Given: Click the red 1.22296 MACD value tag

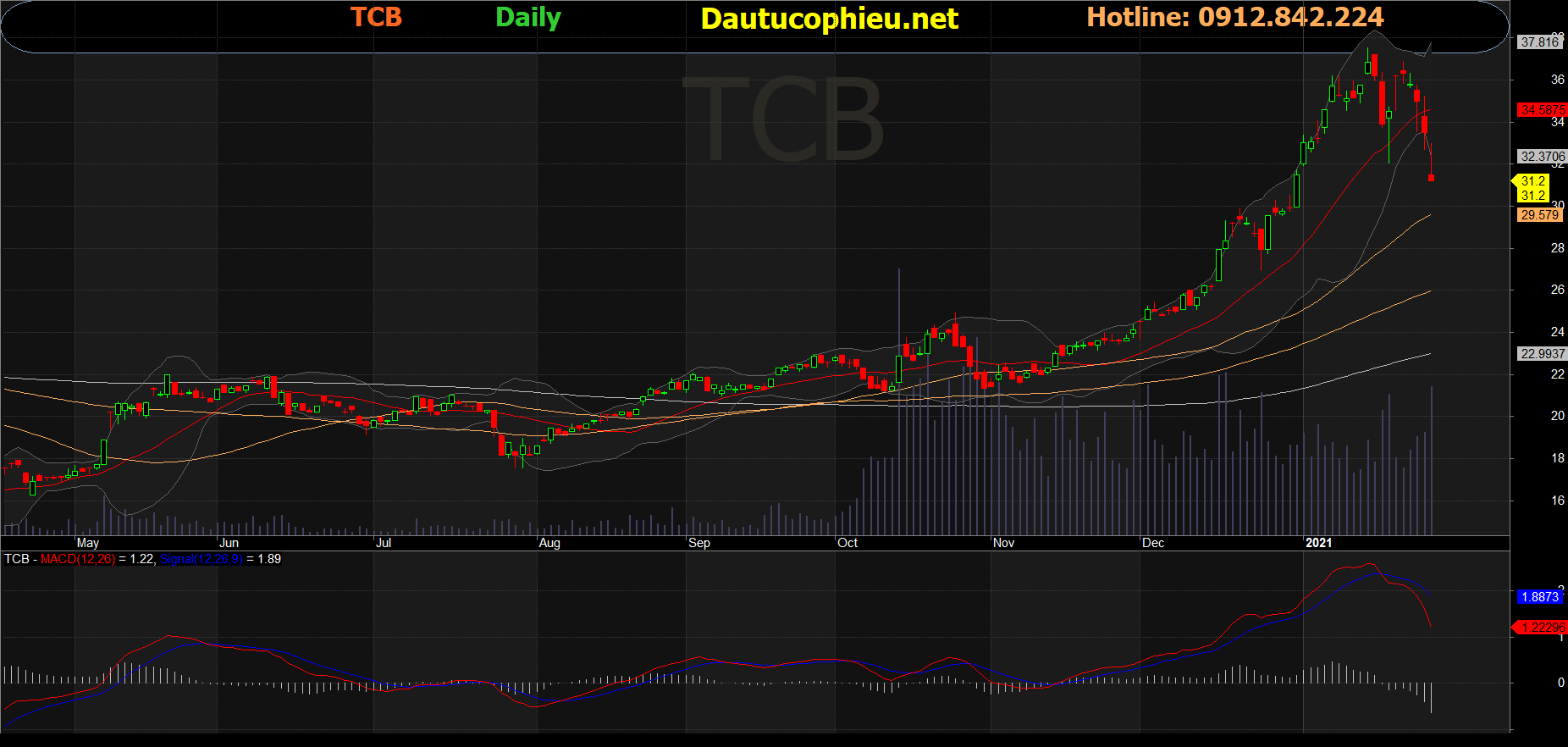Looking at the screenshot, I should (x=1541, y=628).
